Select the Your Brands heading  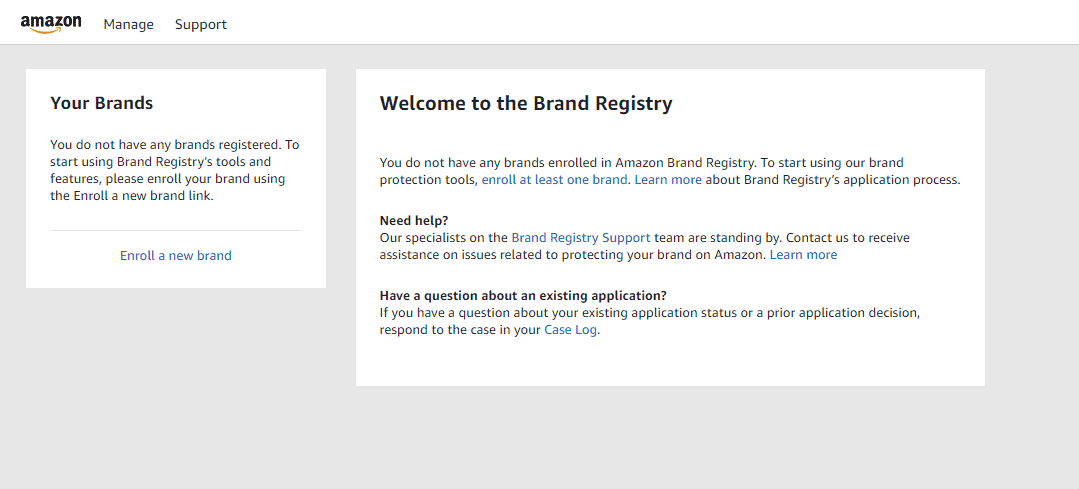[x=102, y=103]
